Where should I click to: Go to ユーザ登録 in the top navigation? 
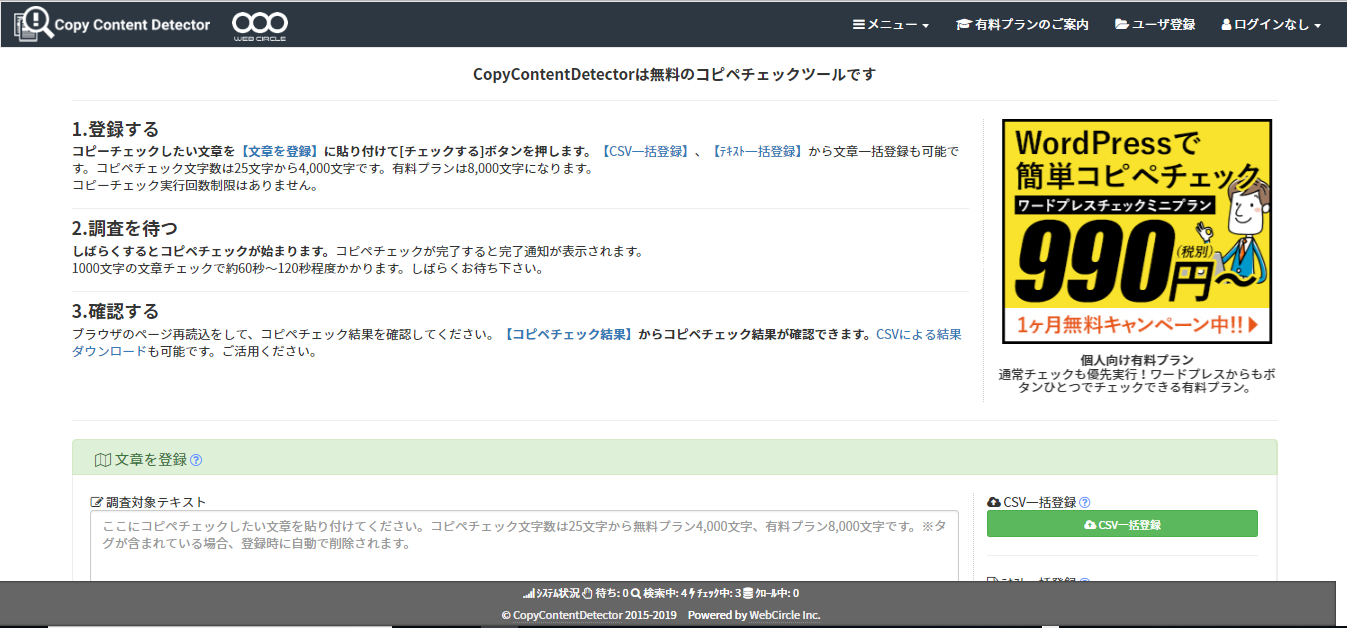1154,24
